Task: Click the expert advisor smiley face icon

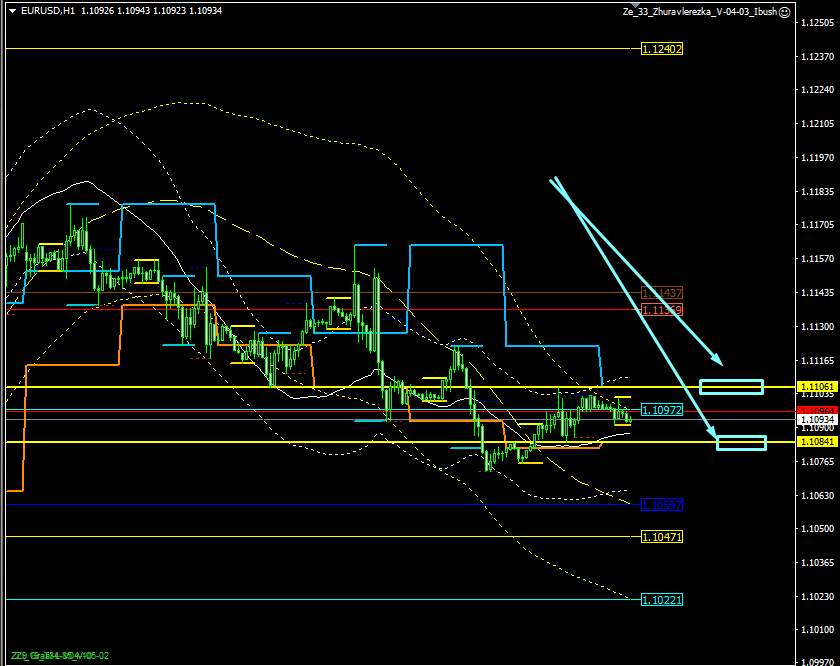Action: 785,11
